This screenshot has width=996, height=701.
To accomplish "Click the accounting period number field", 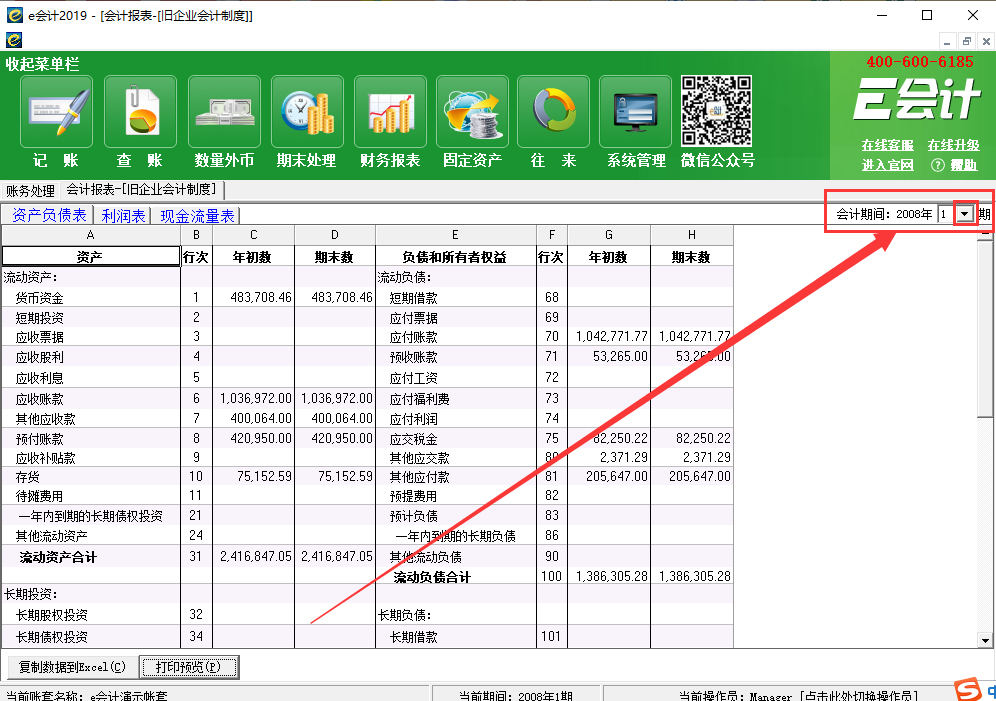I will click(946, 214).
